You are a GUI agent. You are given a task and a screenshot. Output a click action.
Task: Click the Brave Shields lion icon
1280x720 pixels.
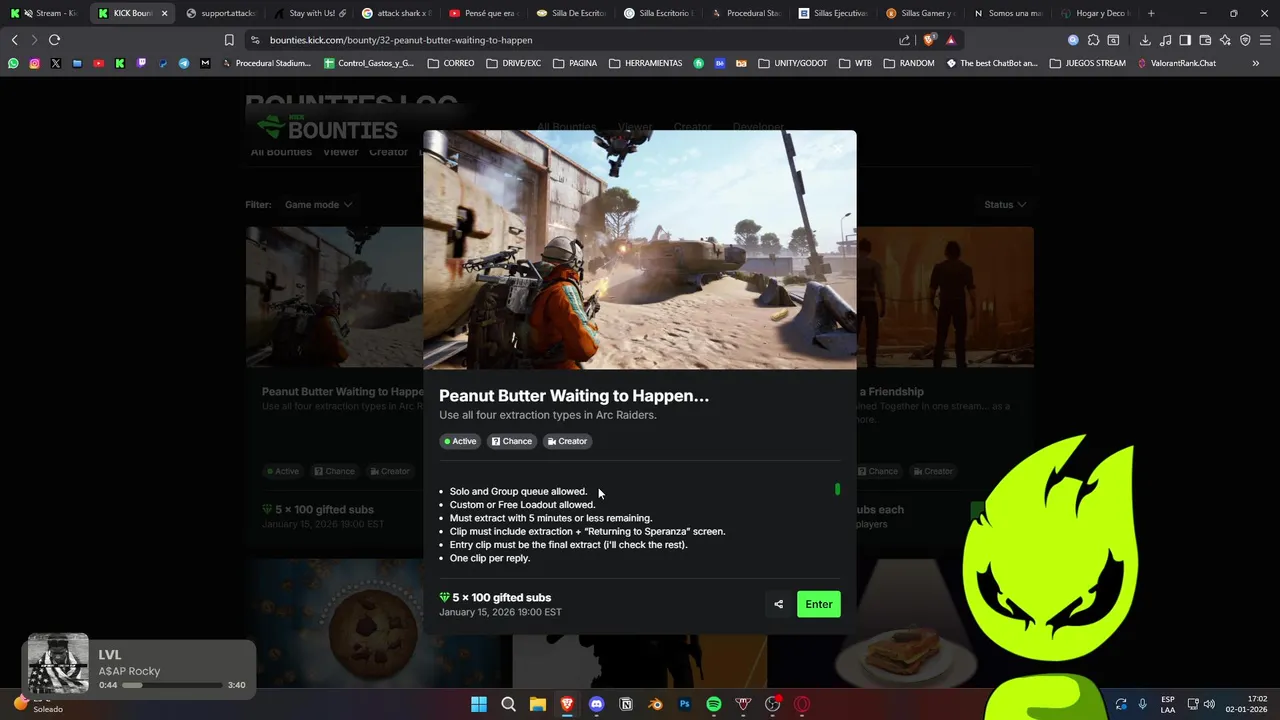click(x=929, y=40)
